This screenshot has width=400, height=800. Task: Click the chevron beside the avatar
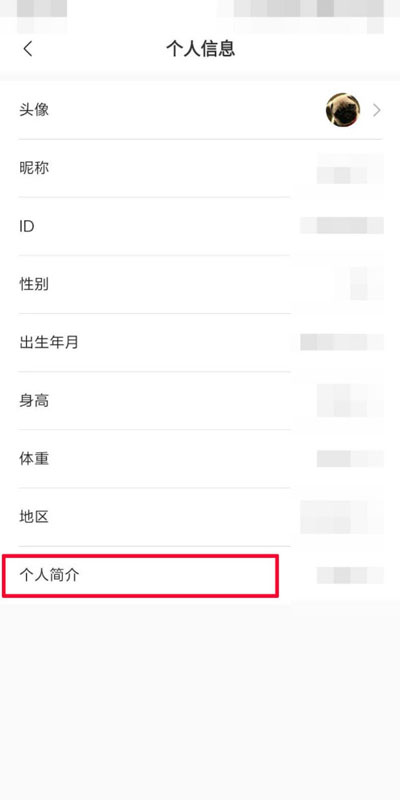point(377,110)
